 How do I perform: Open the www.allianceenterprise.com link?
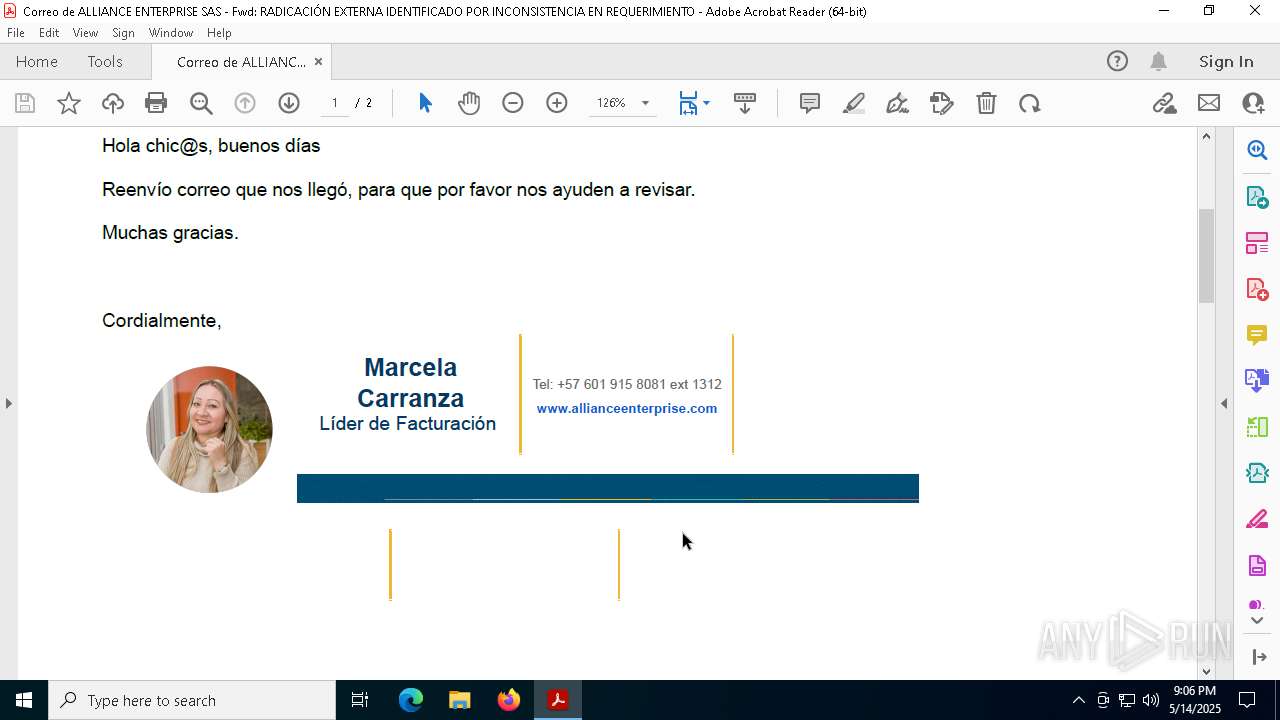click(627, 408)
